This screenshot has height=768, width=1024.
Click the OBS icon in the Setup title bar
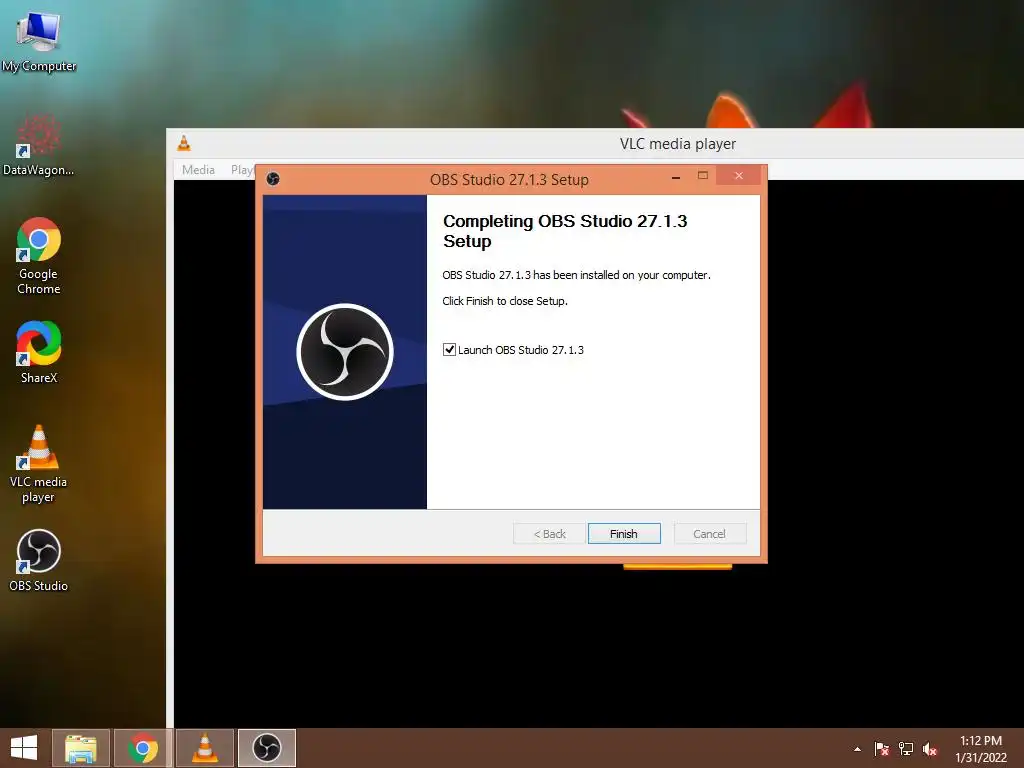(x=273, y=179)
